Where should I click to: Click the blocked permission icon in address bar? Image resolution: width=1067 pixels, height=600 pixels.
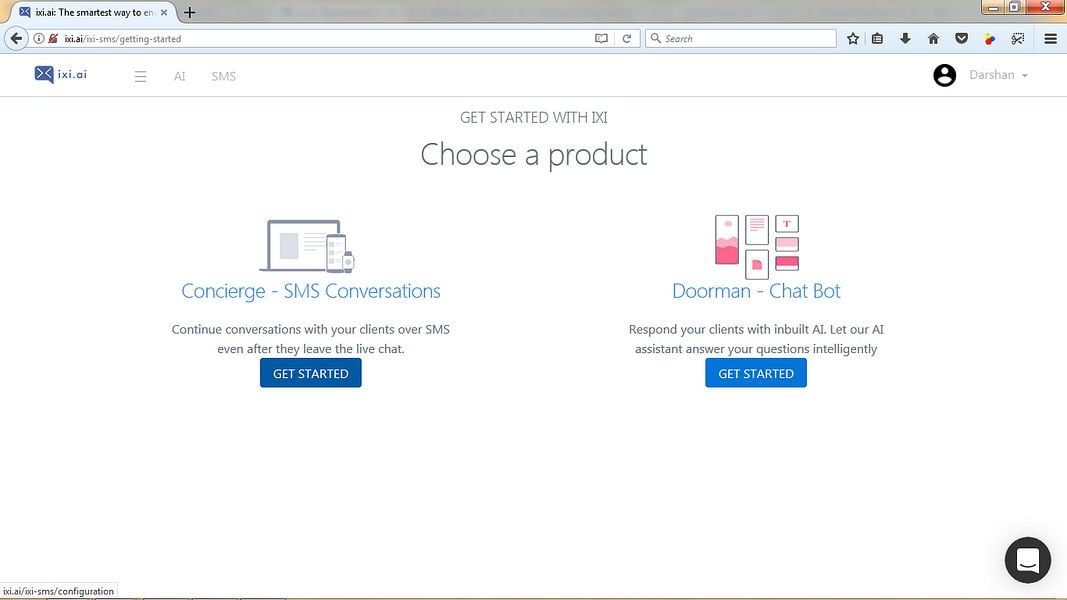53,39
